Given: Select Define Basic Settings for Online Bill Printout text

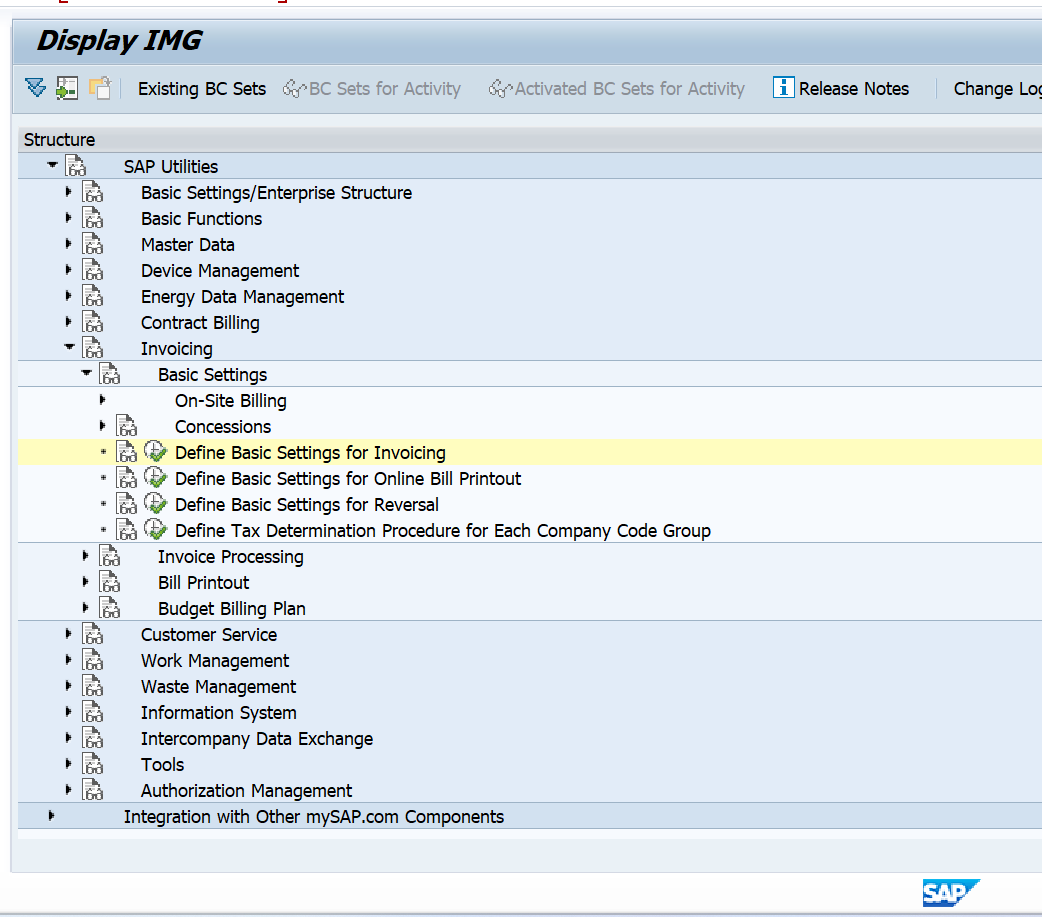Looking at the screenshot, I should [348, 478].
